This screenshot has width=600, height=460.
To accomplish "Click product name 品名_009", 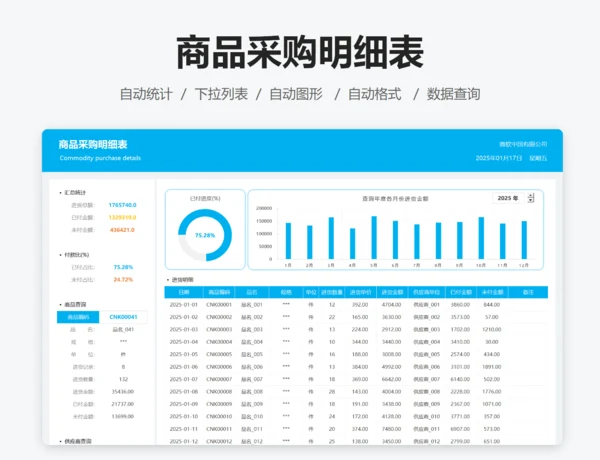I will pos(252,404).
